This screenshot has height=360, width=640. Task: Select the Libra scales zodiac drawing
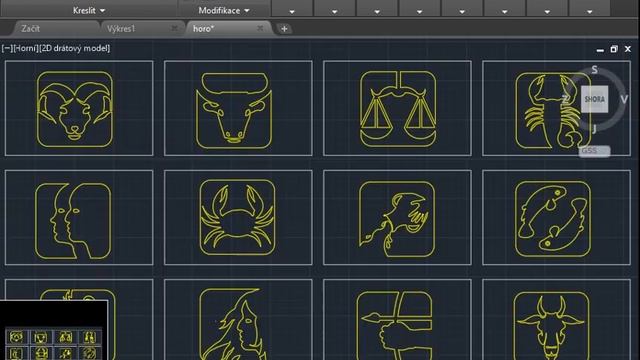(x=398, y=109)
